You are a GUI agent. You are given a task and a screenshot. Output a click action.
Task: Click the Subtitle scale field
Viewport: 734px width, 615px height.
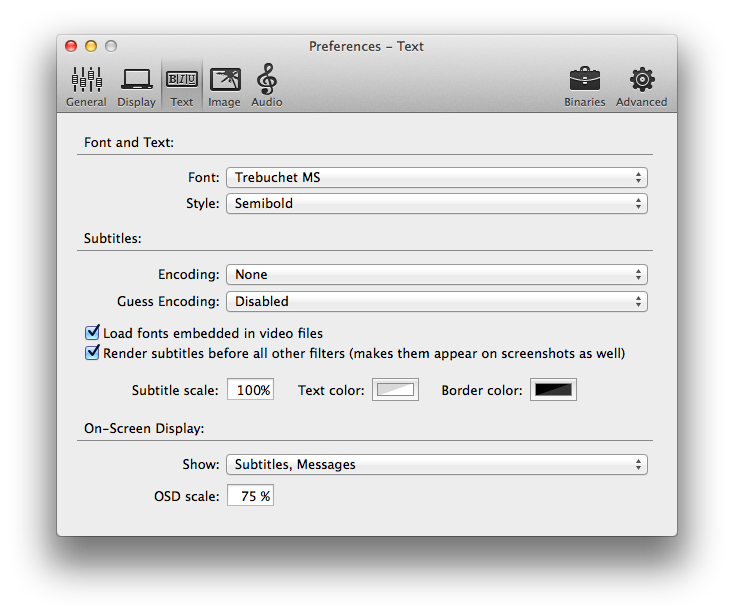(x=250, y=390)
